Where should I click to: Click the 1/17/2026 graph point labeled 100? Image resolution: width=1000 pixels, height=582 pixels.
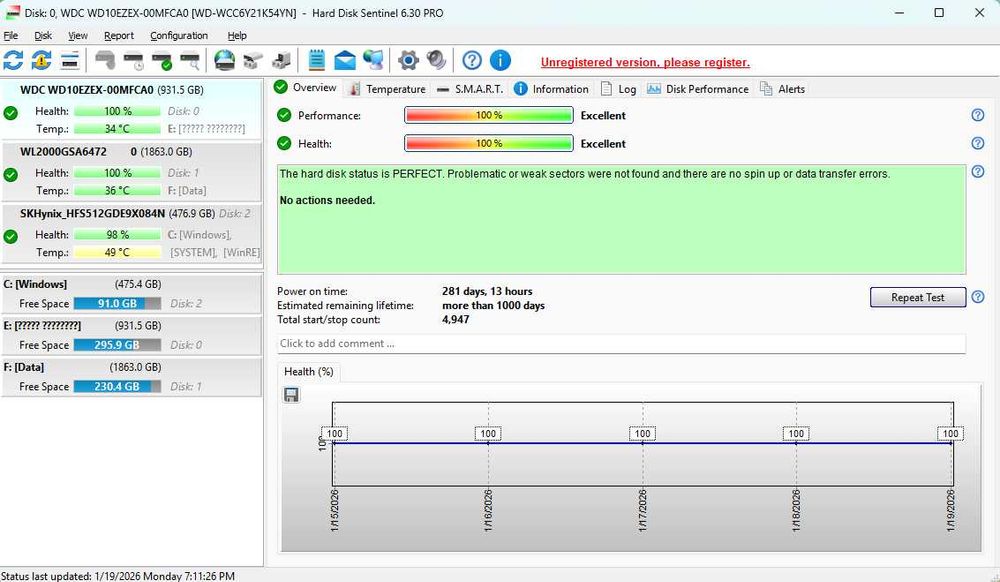click(x=642, y=433)
